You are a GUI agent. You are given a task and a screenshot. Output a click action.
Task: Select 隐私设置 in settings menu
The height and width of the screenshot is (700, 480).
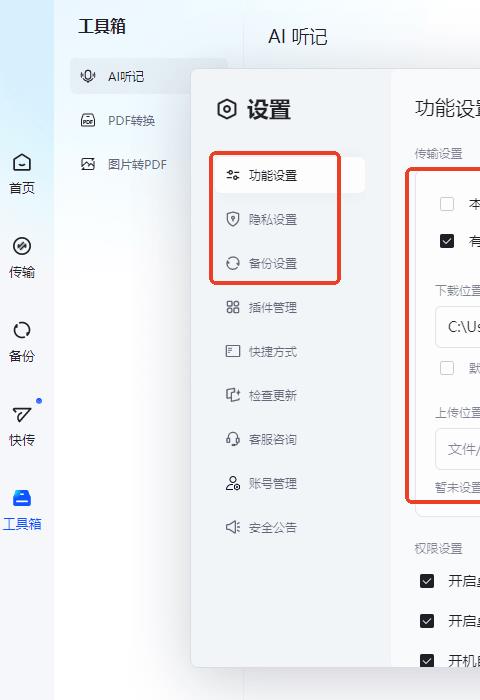(x=273, y=219)
